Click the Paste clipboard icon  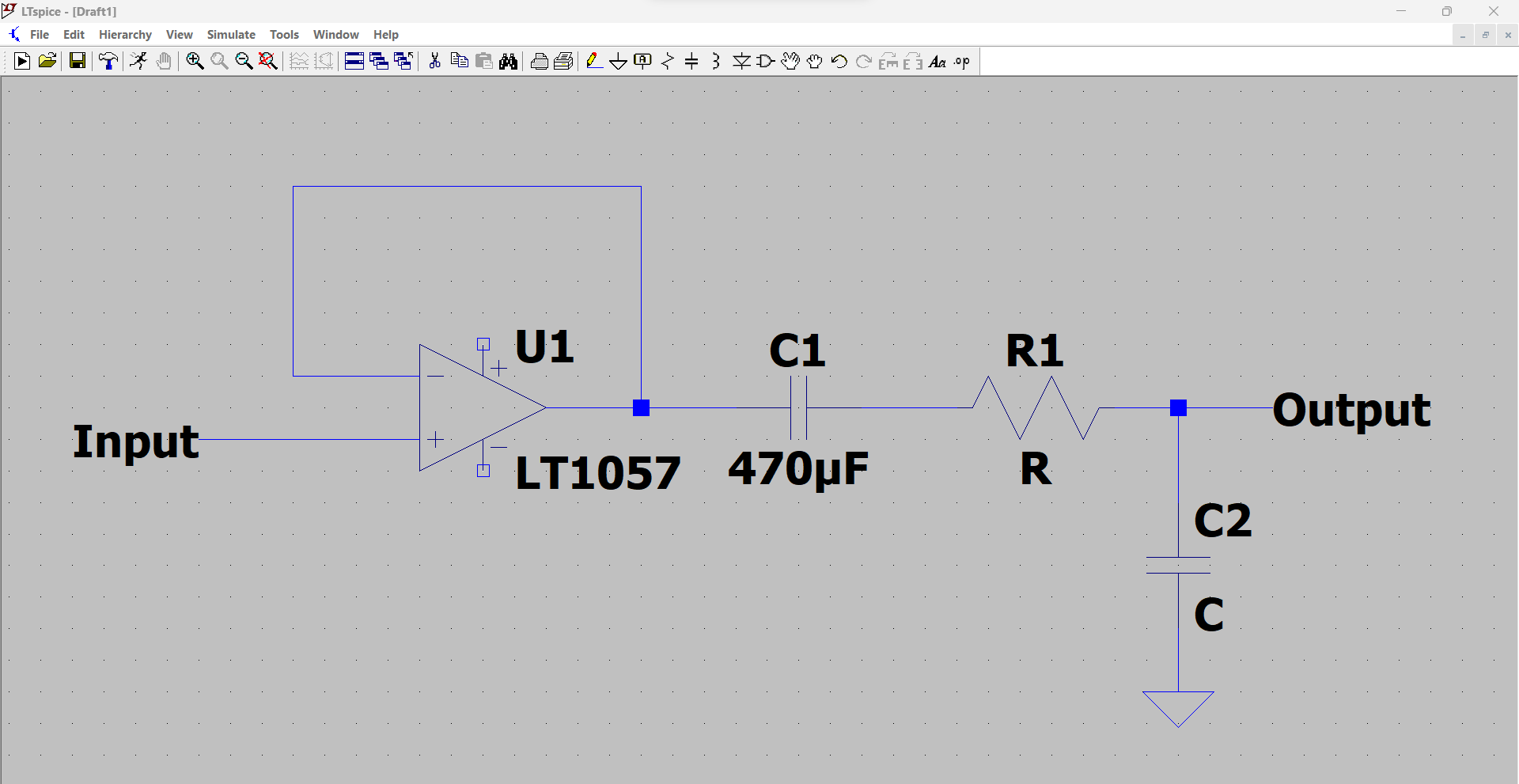[x=484, y=61]
